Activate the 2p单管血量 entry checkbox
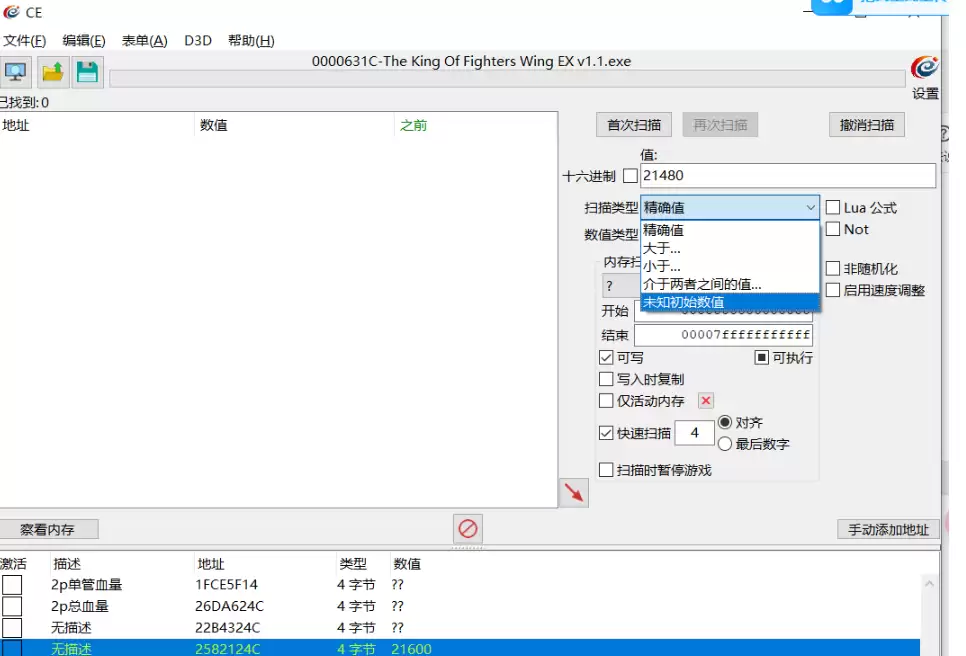Screen dimensions: 966x656 pos(12,585)
